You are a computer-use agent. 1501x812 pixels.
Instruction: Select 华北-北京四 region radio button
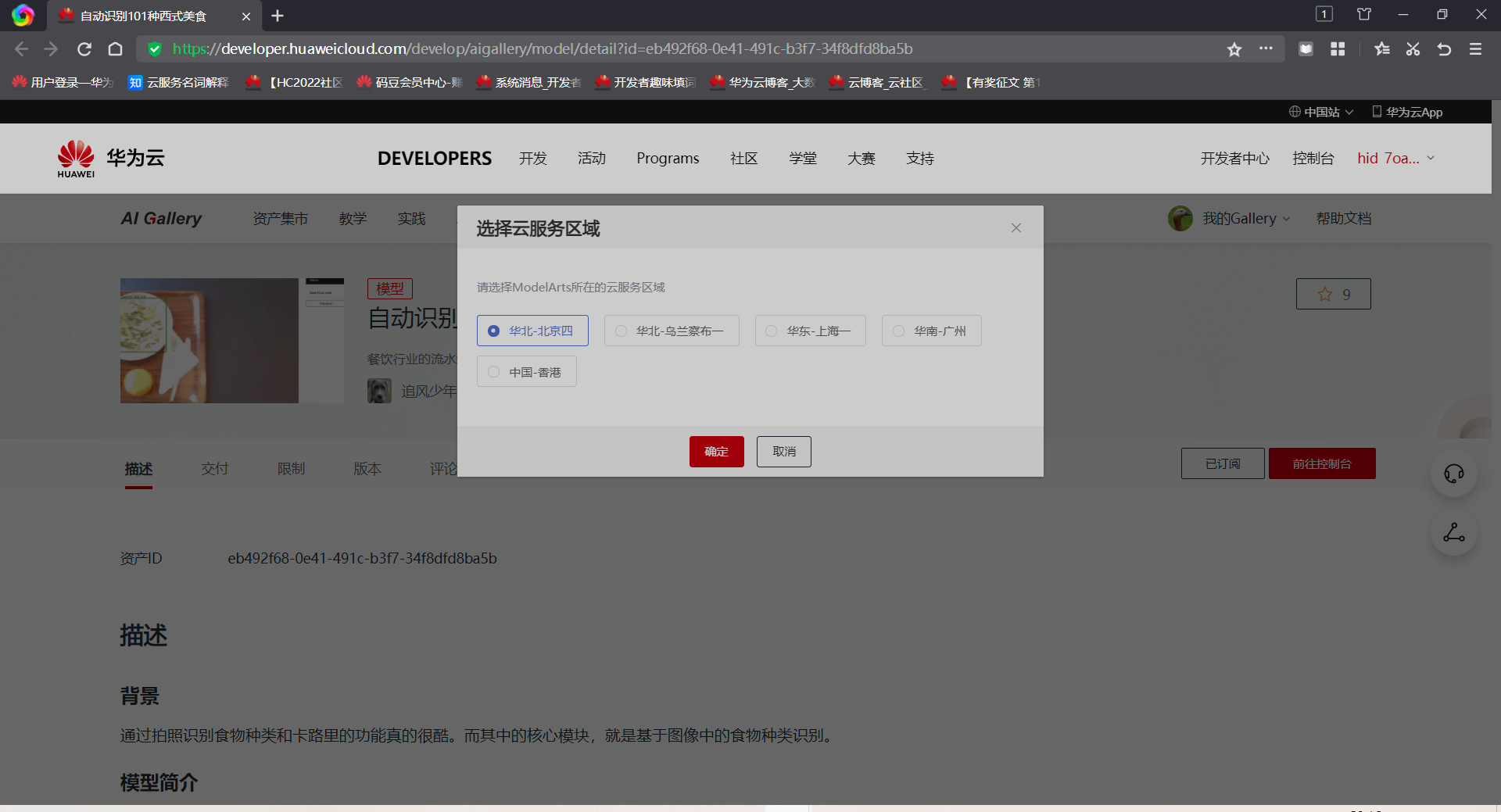[532, 331]
